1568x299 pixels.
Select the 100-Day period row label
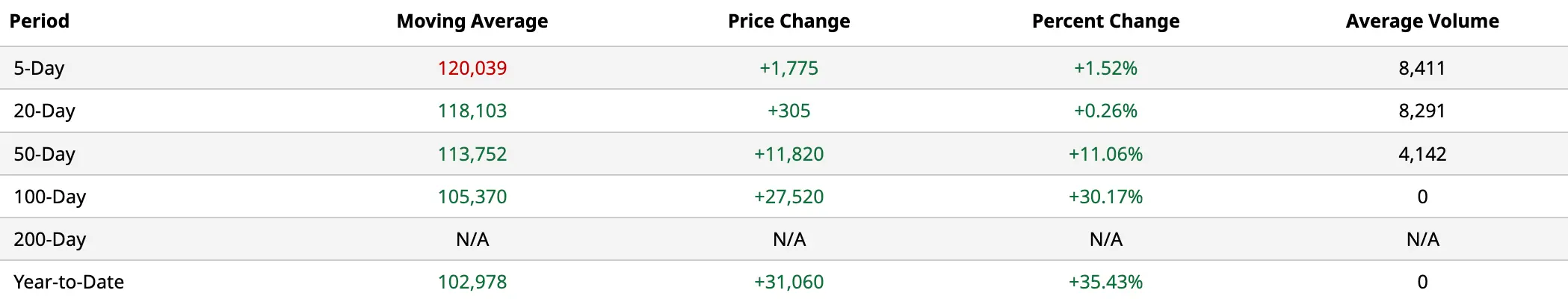point(50,197)
